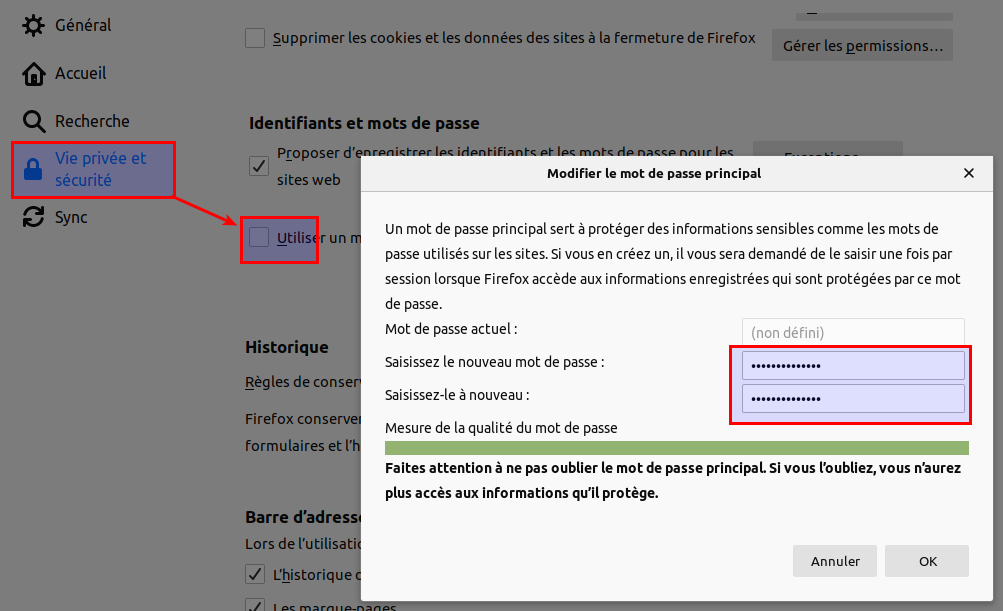Toggle the Les marque-pages checkbox
This screenshot has height=611, width=1003.
tap(256, 605)
